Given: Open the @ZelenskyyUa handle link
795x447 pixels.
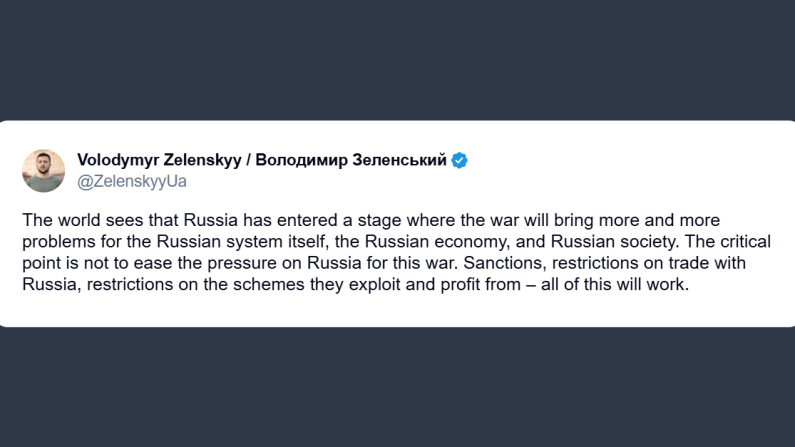Looking at the screenshot, I should coord(131,181).
